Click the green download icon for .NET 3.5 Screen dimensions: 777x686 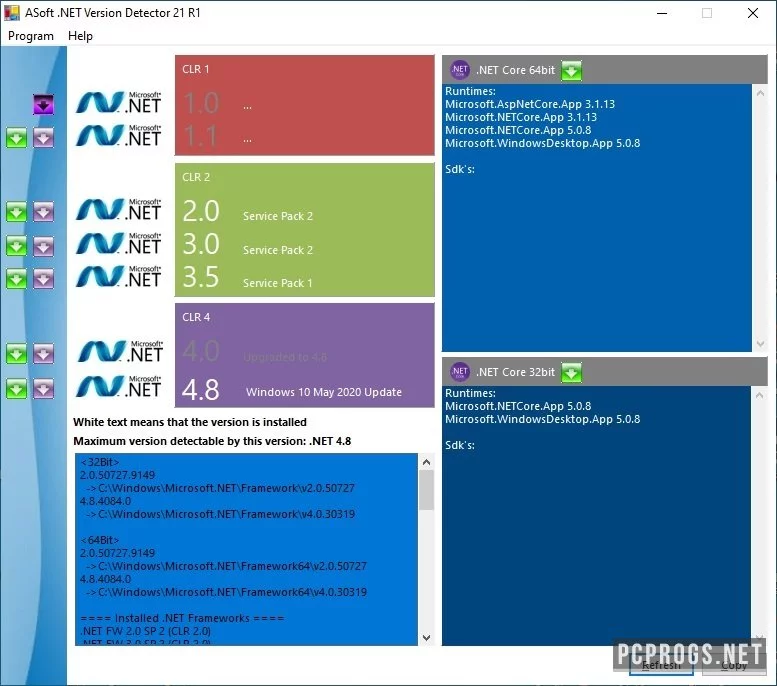point(16,279)
